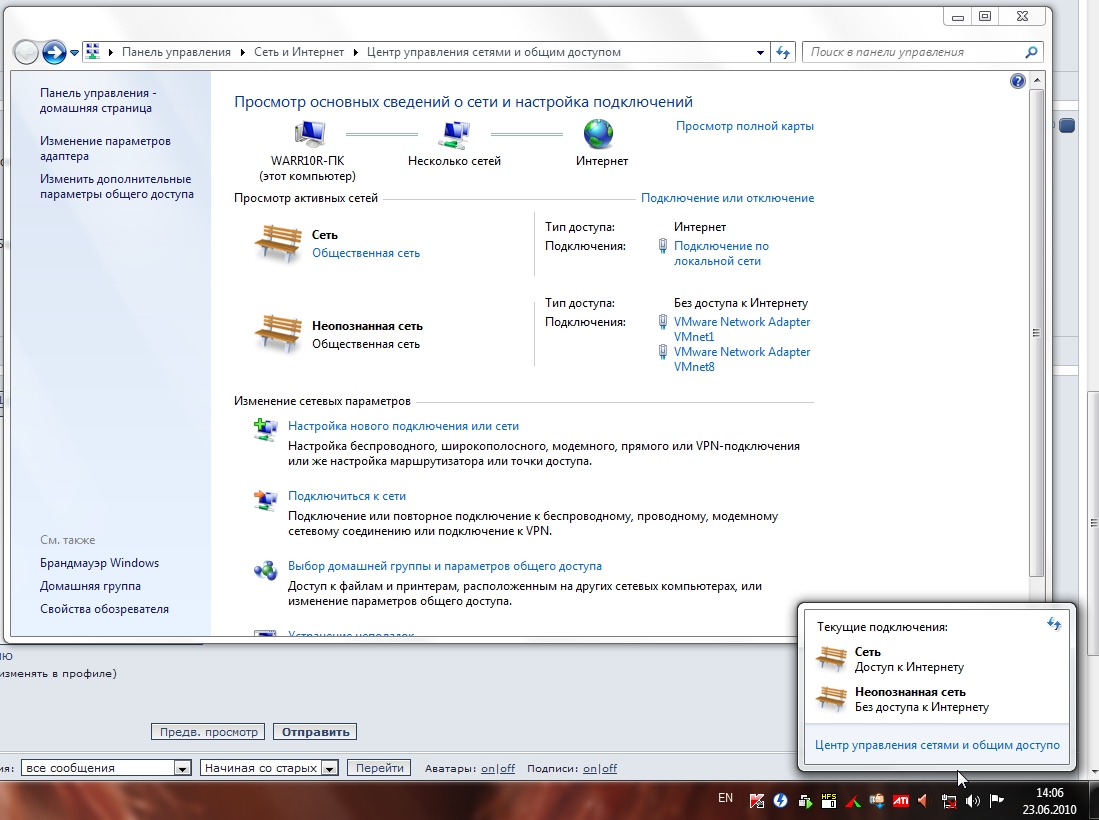Click the Интернет globe icon
This screenshot has width=1099, height=820.
(x=599, y=134)
